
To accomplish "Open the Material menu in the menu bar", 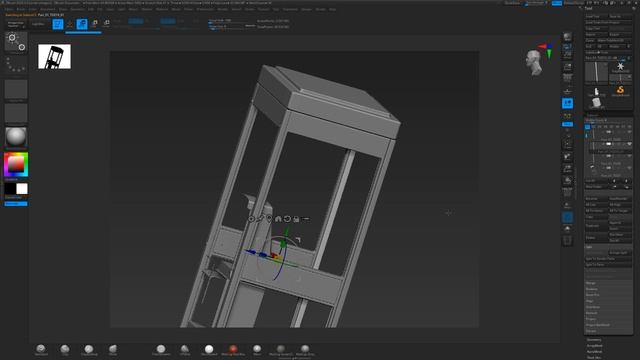I will tap(162, 9).
